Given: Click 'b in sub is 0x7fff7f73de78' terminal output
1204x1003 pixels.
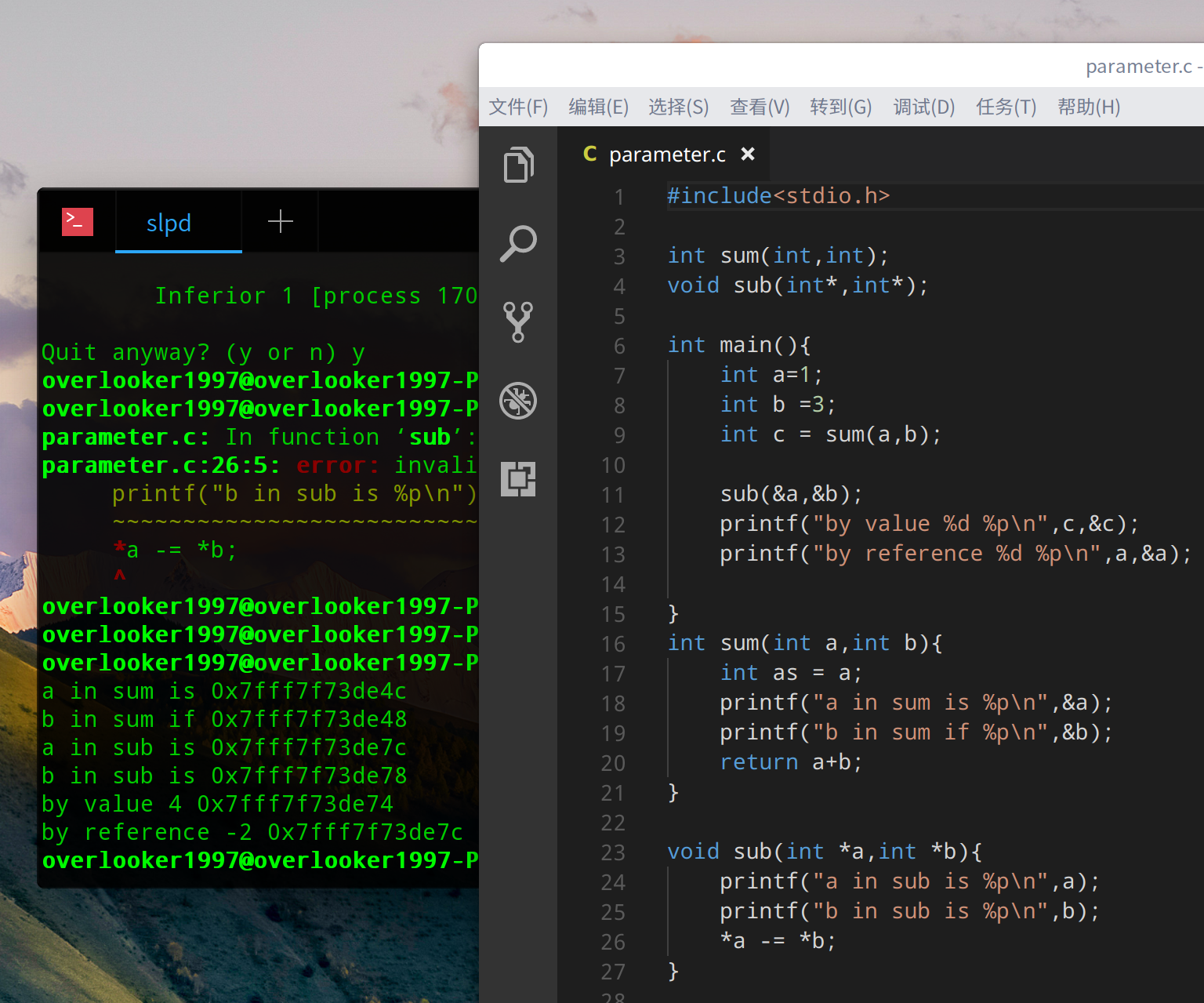Looking at the screenshot, I should tap(225, 776).
